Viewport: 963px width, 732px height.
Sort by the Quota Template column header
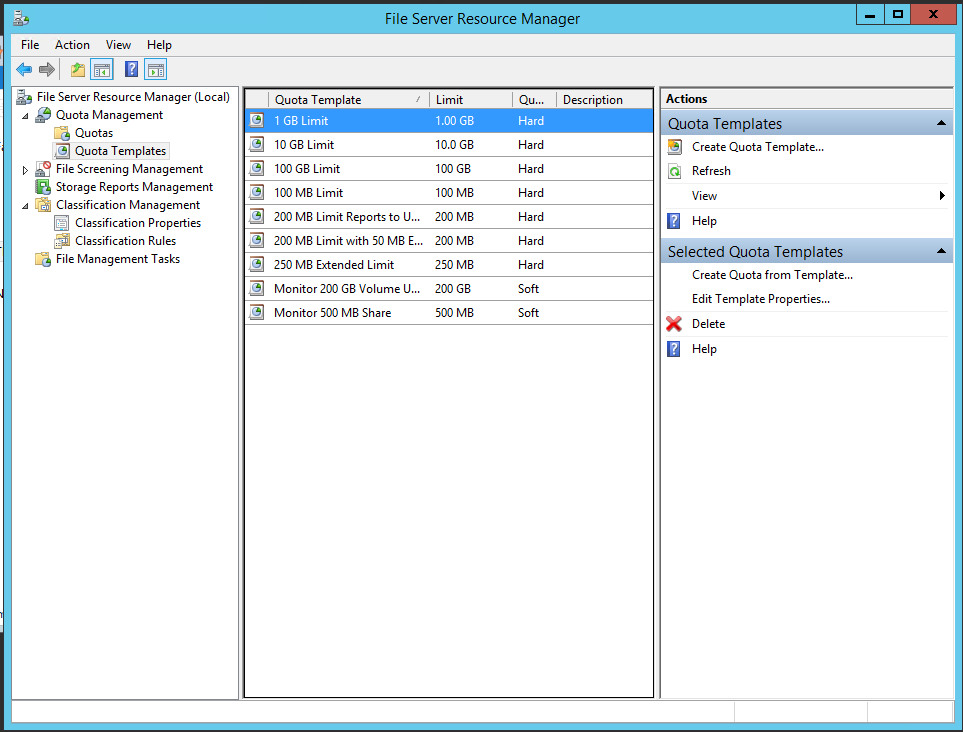[x=348, y=99]
